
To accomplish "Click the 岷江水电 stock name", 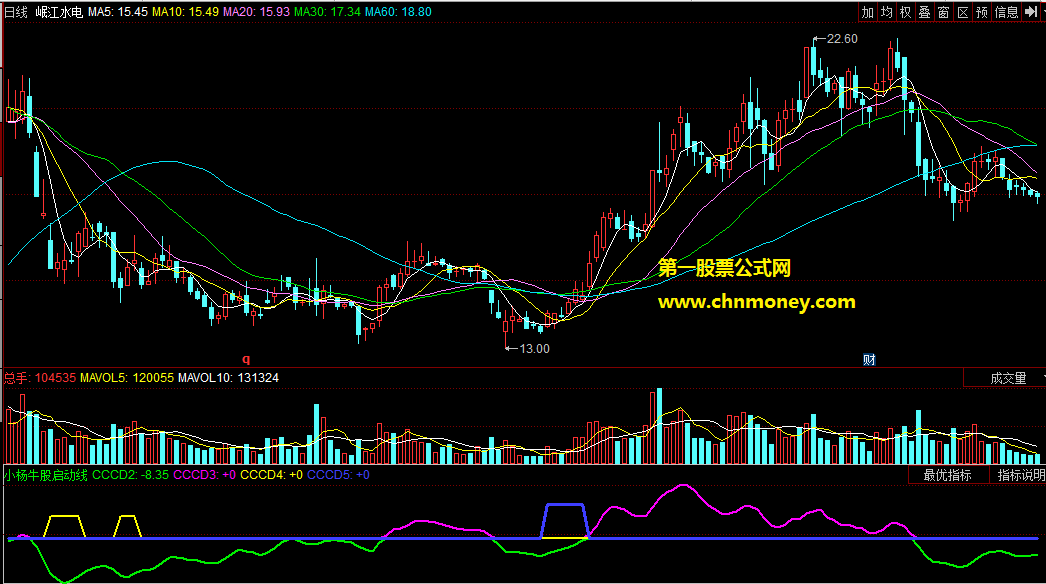I will [59, 12].
